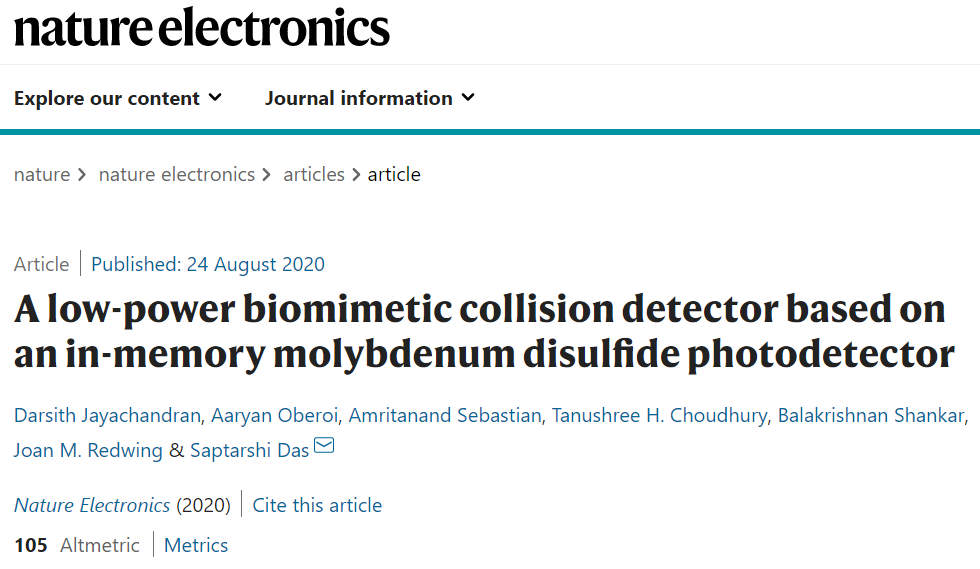Screen dimensions: 980x569
Task: Open the article Metrics page
Action: [x=196, y=545]
